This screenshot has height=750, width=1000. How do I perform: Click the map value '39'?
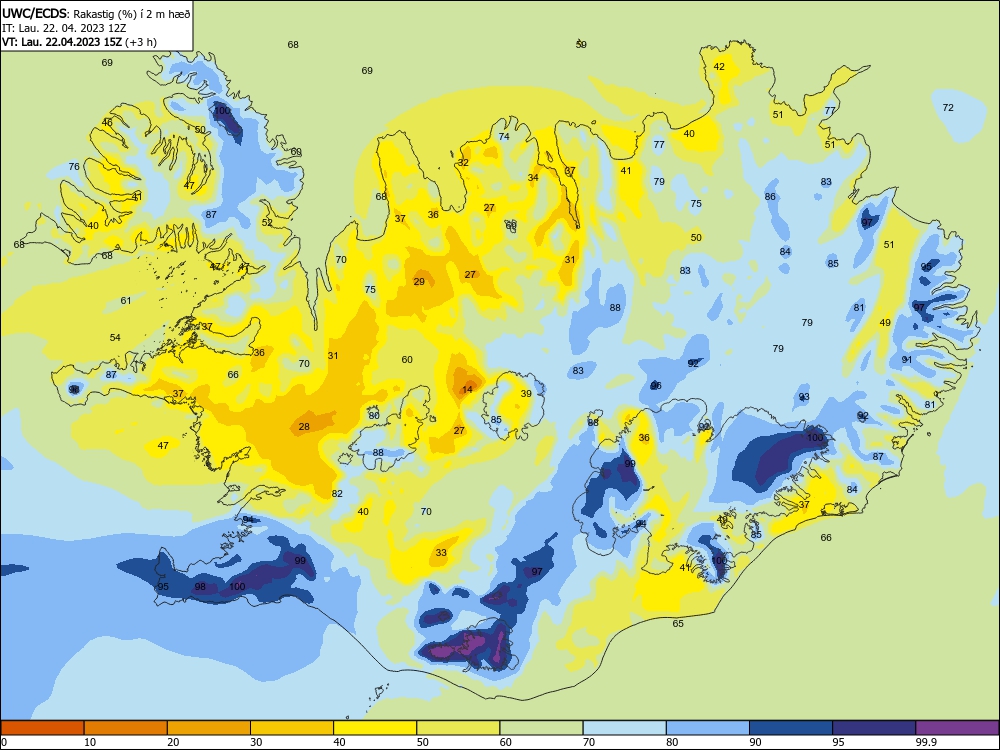click(526, 393)
